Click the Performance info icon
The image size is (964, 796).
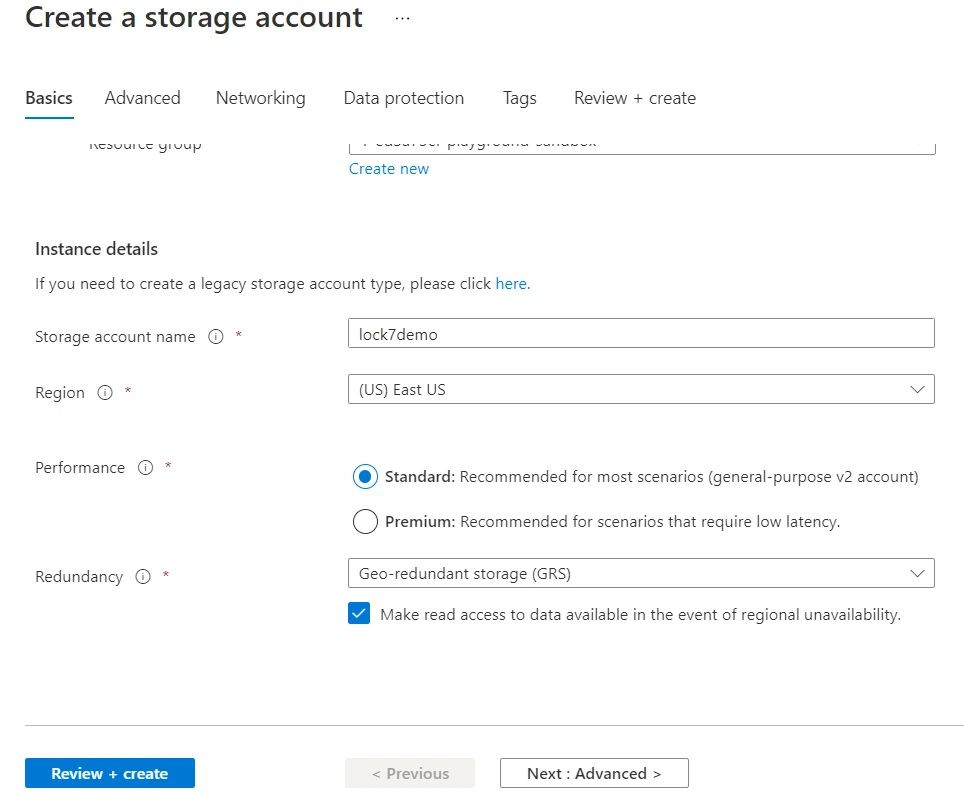[x=145, y=468]
